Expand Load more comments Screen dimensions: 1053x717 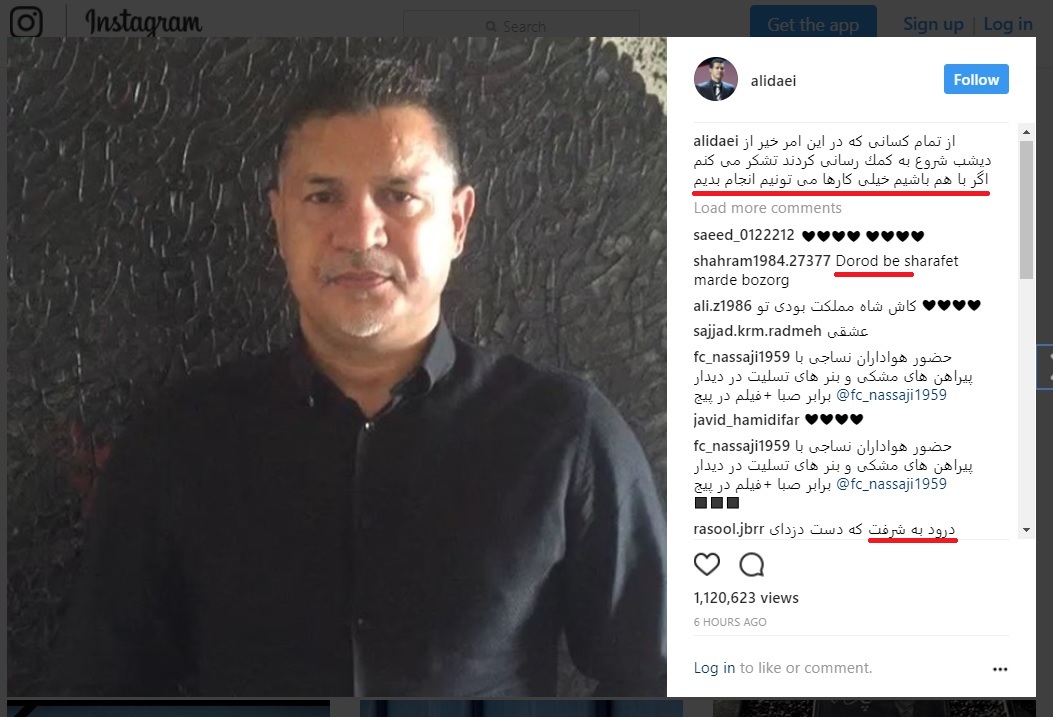[767, 208]
